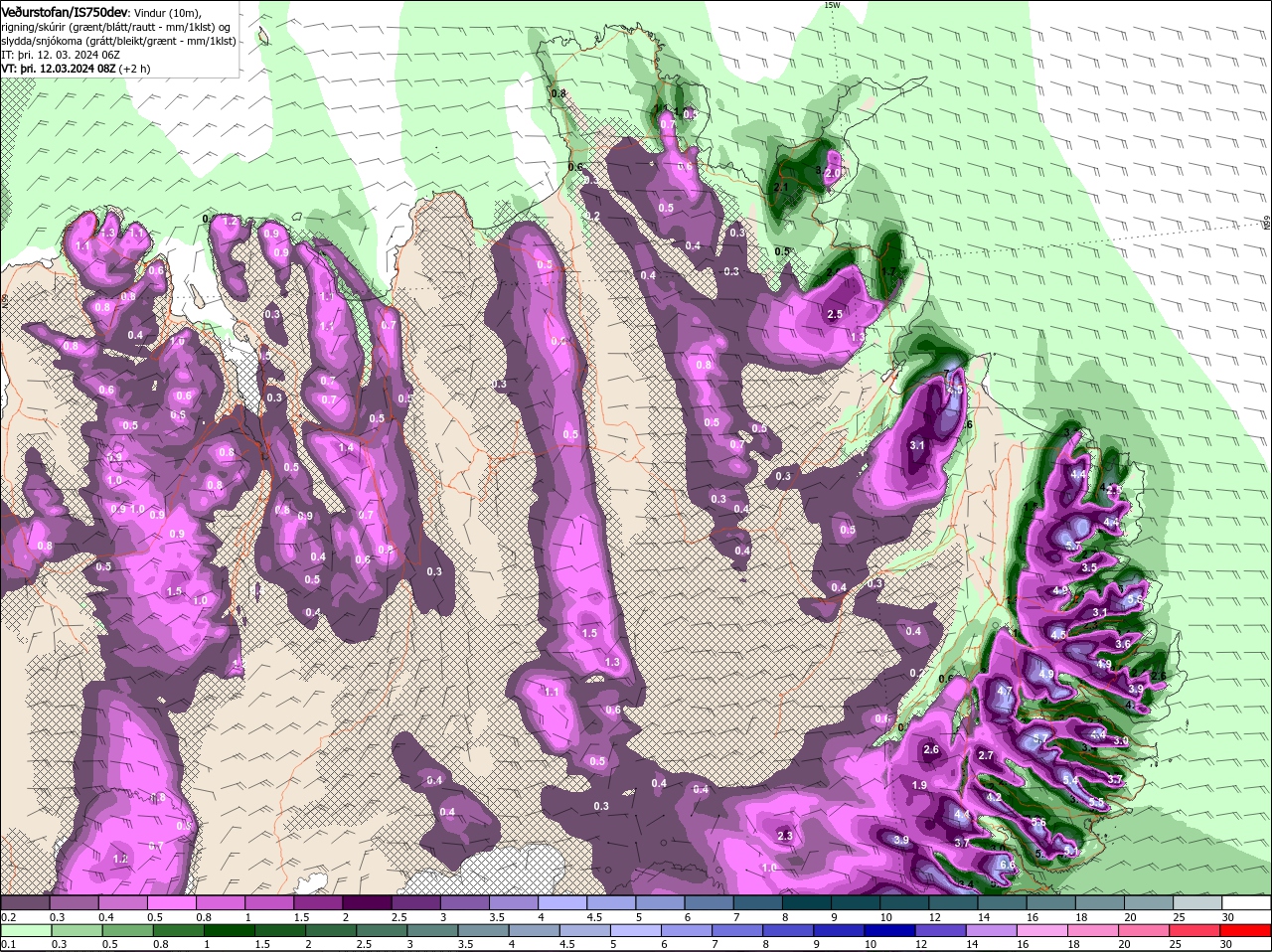This screenshot has width=1272, height=952.
Task: Click the rigning/skúrir legend description line
Action: pyautogui.click(x=117, y=27)
